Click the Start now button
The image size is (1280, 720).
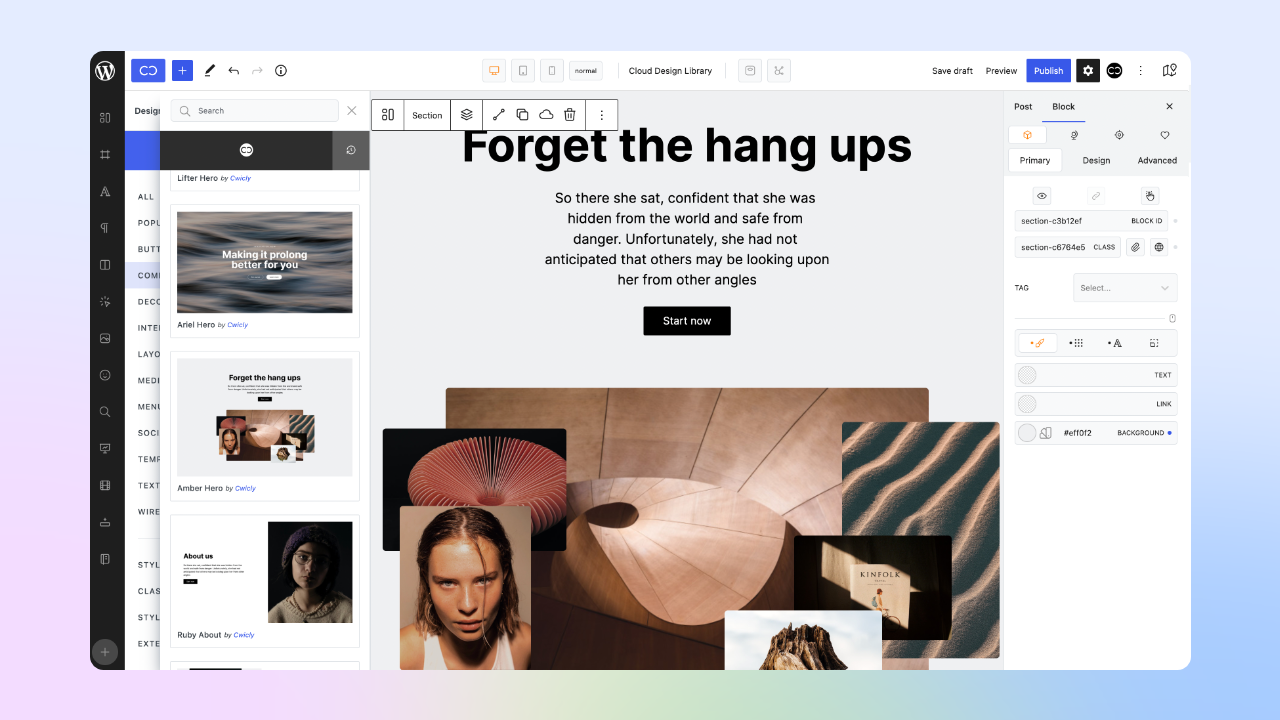click(687, 321)
